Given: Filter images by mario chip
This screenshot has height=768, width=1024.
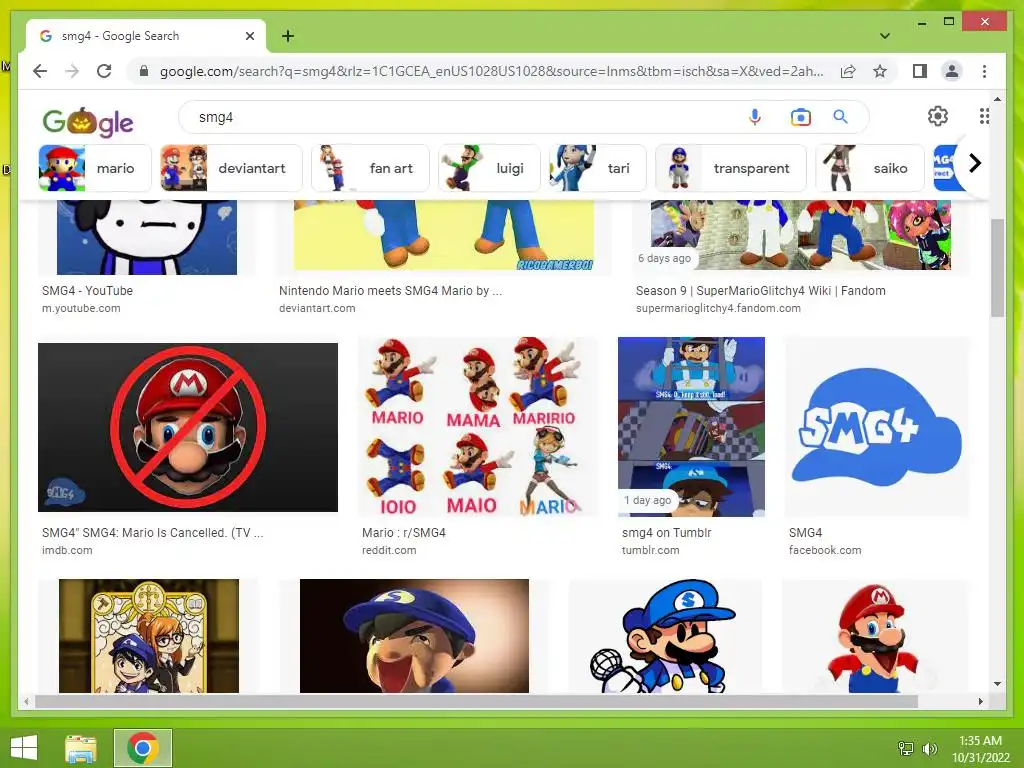Looking at the screenshot, I should click(x=95, y=168).
